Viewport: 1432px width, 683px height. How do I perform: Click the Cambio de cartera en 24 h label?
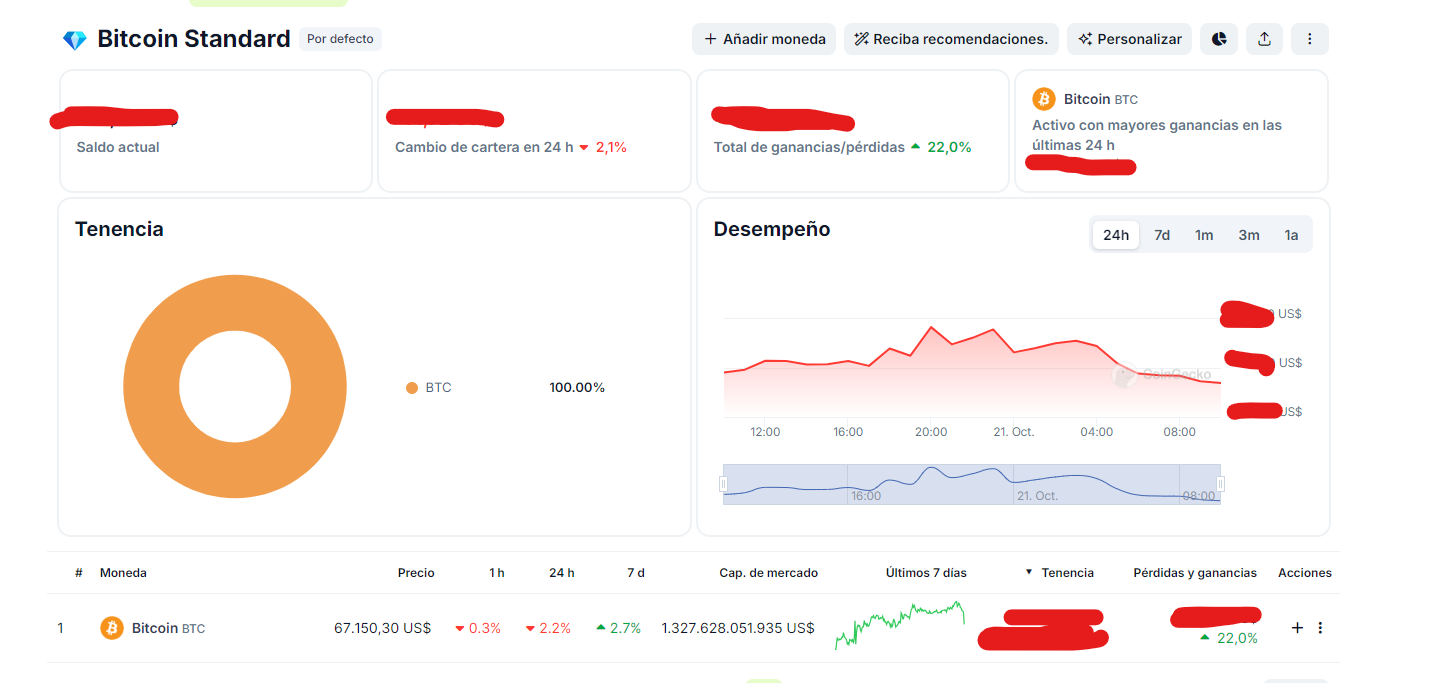tap(484, 147)
